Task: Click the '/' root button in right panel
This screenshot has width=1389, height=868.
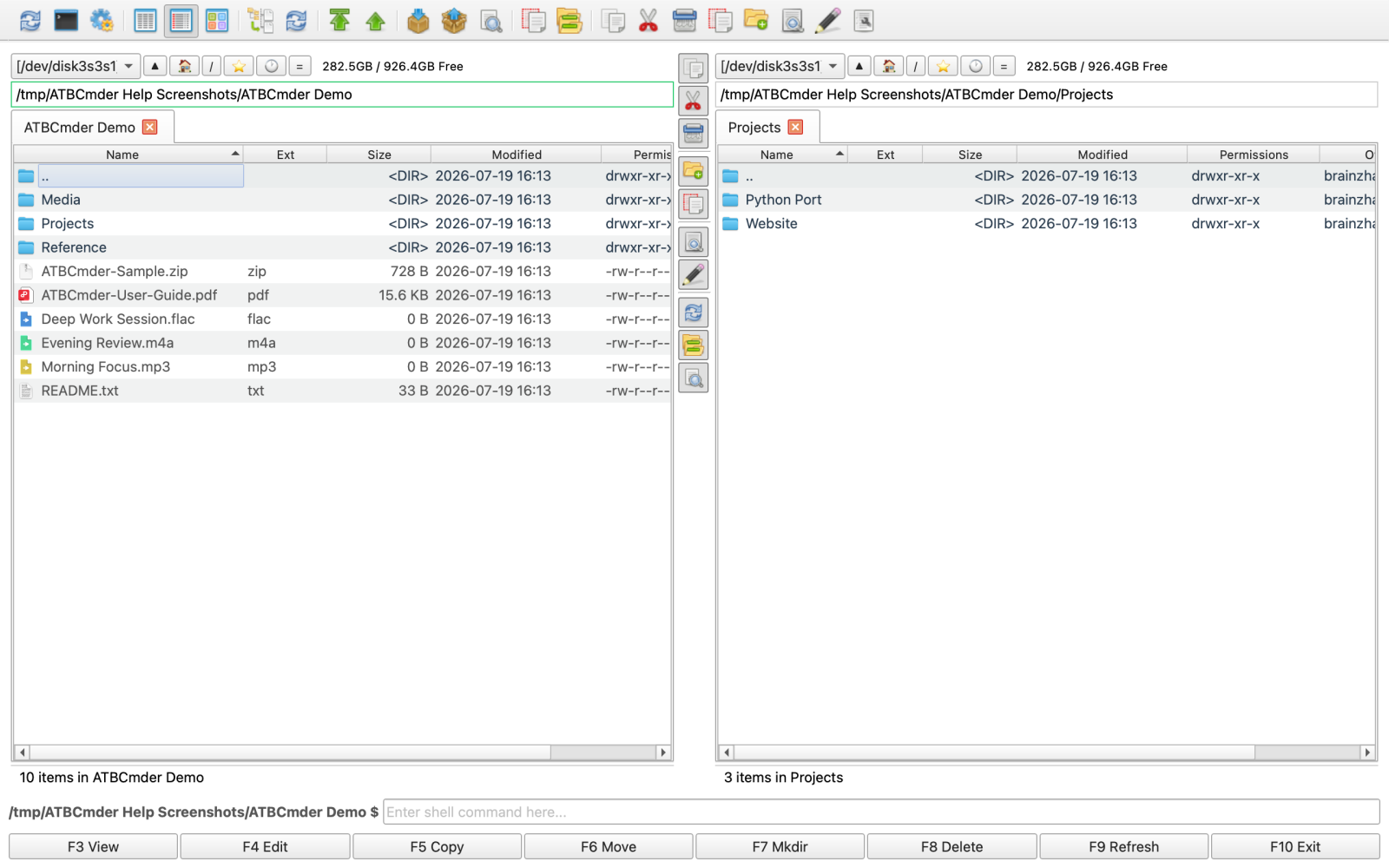Action: tap(915, 66)
